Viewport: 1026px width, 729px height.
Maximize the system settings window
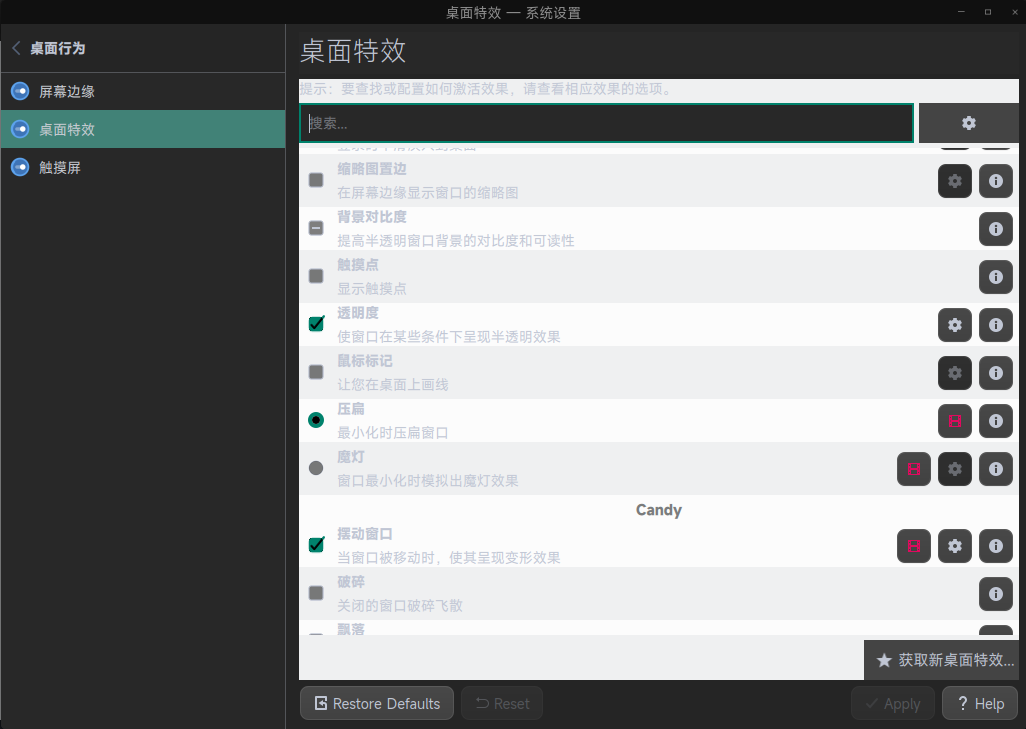pos(987,12)
